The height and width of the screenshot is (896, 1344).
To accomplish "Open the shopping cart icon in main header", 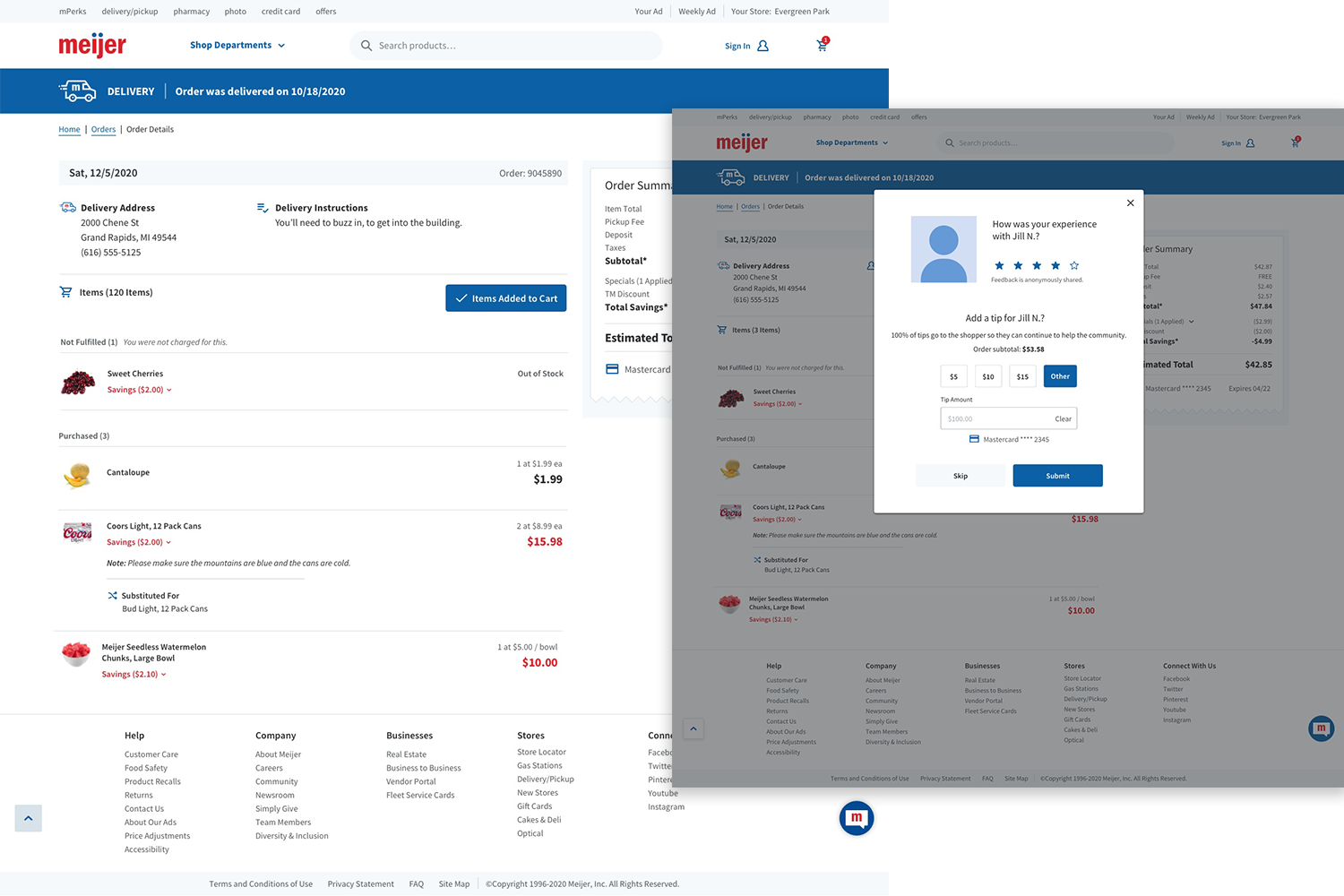I will click(x=822, y=45).
